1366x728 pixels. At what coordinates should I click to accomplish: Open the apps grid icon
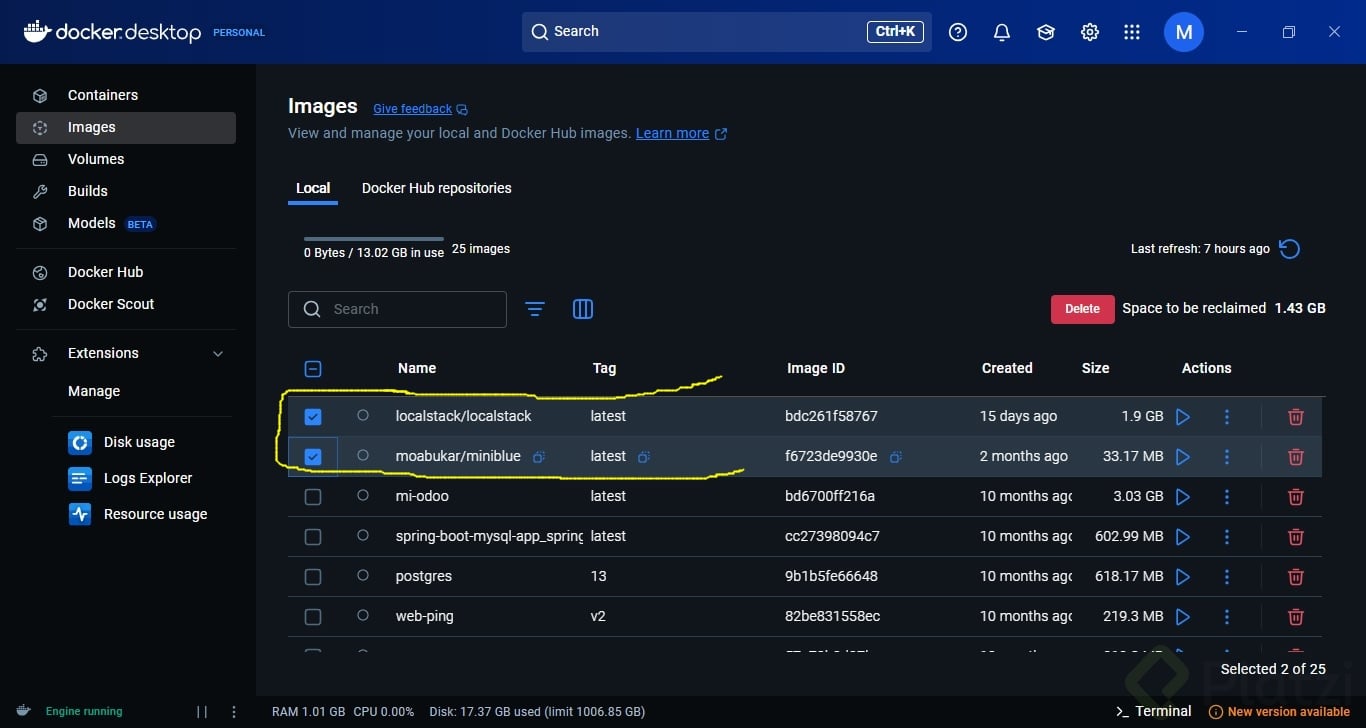pos(1132,32)
